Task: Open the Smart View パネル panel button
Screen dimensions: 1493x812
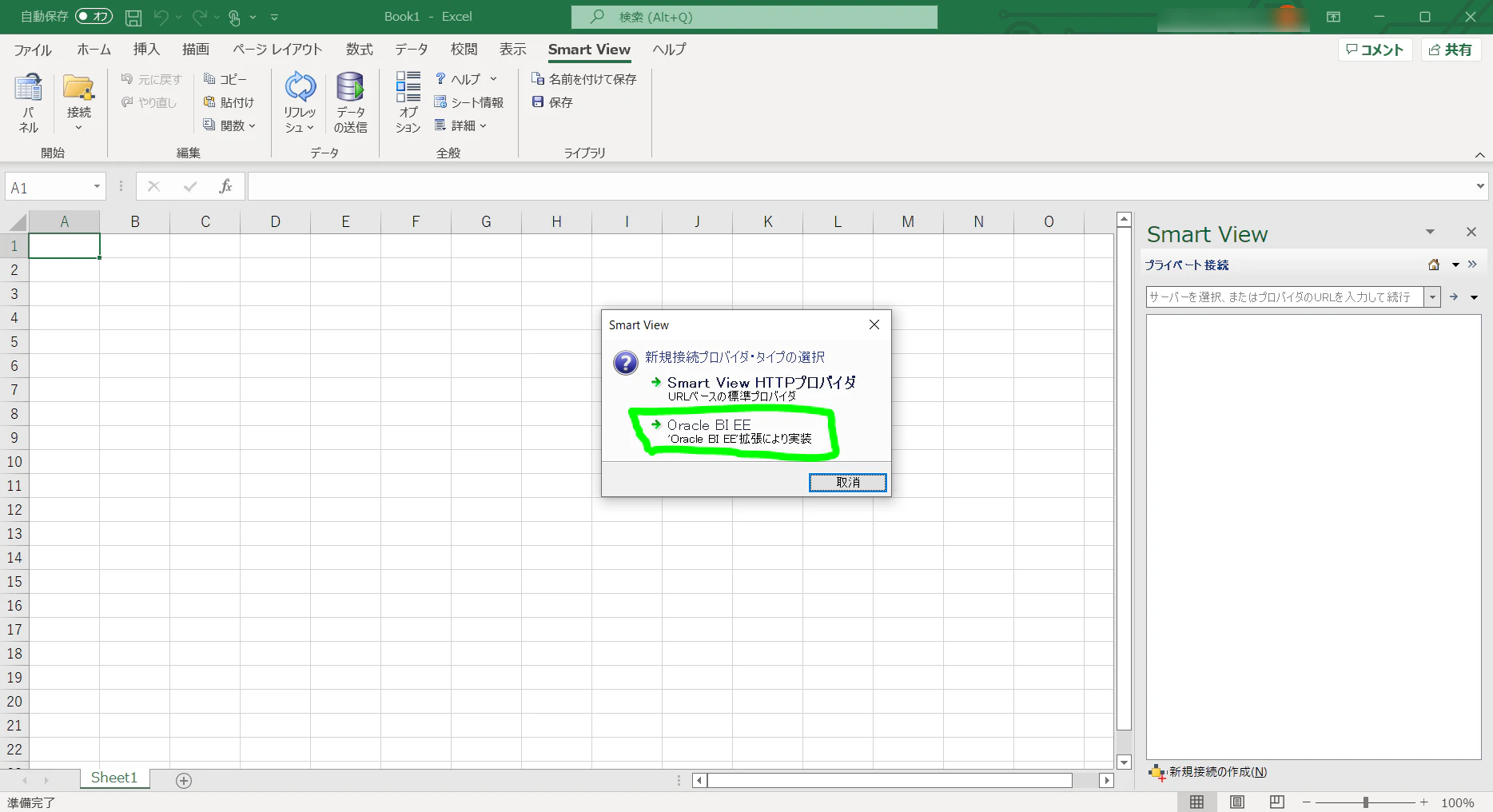Action: pyautogui.click(x=29, y=102)
